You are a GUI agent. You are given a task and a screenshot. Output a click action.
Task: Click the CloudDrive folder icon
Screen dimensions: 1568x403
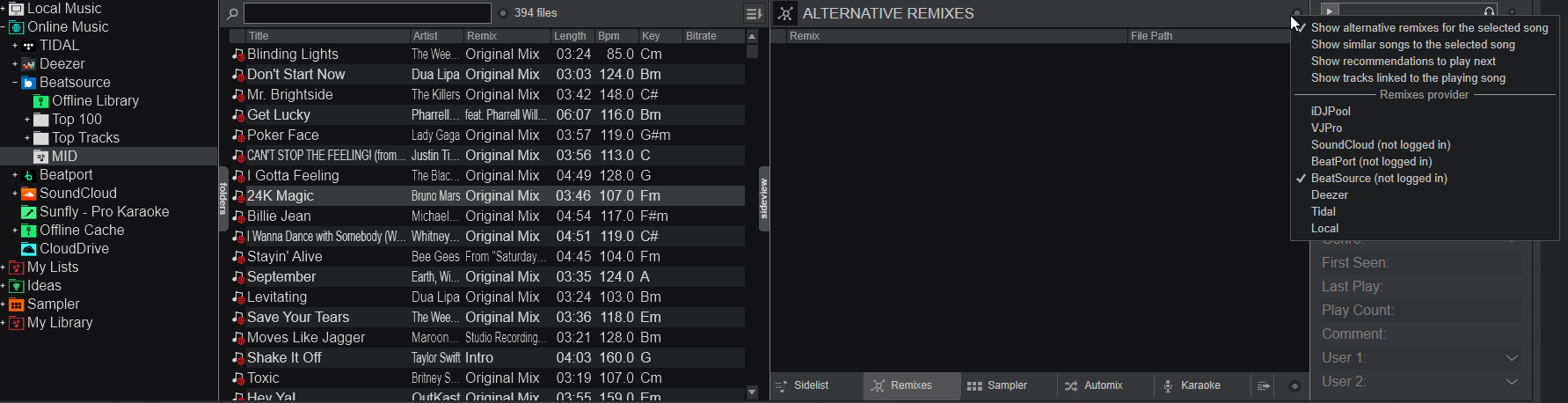point(29,249)
